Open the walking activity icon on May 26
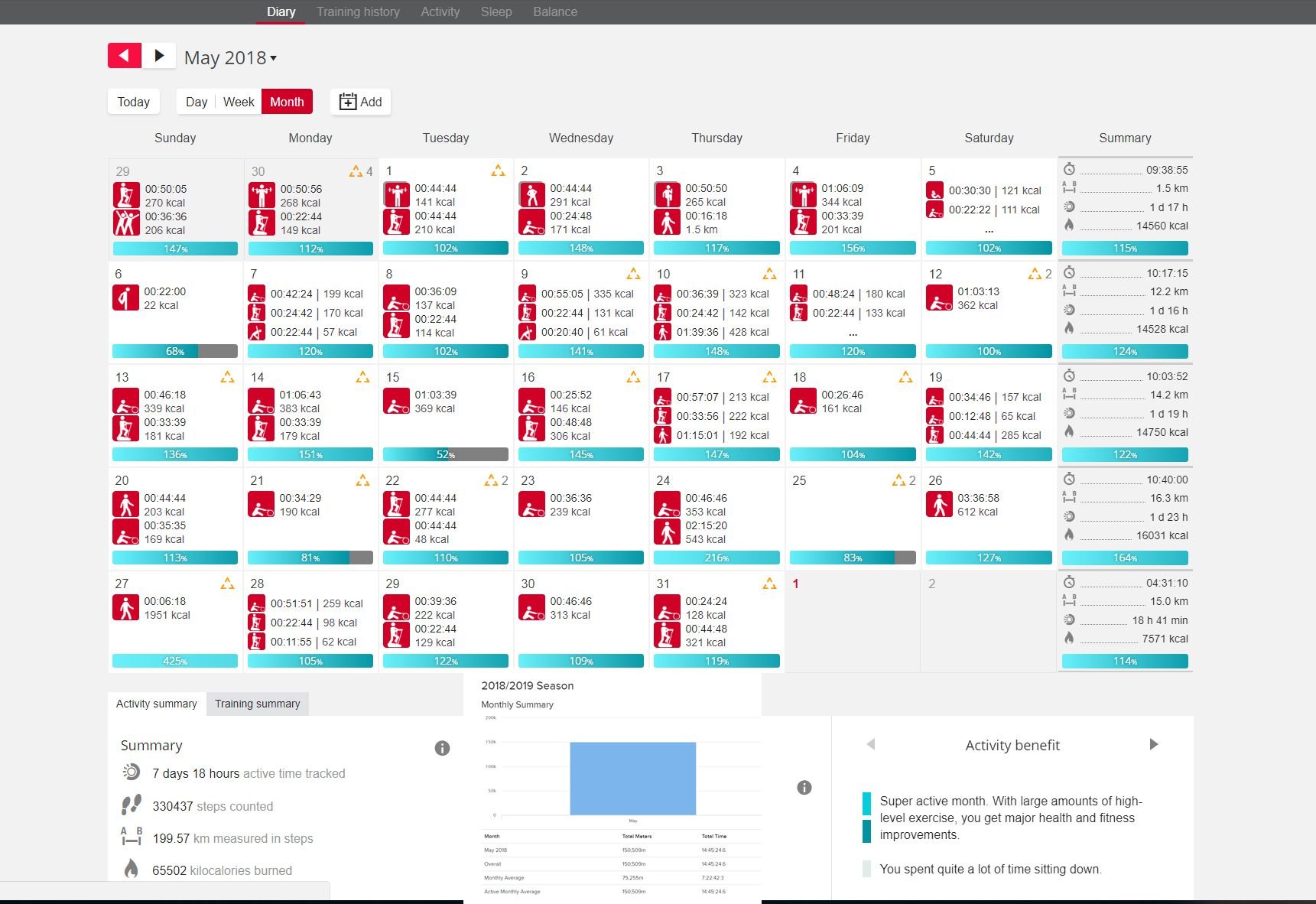This screenshot has width=1316, height=904. tap(939, 505)
